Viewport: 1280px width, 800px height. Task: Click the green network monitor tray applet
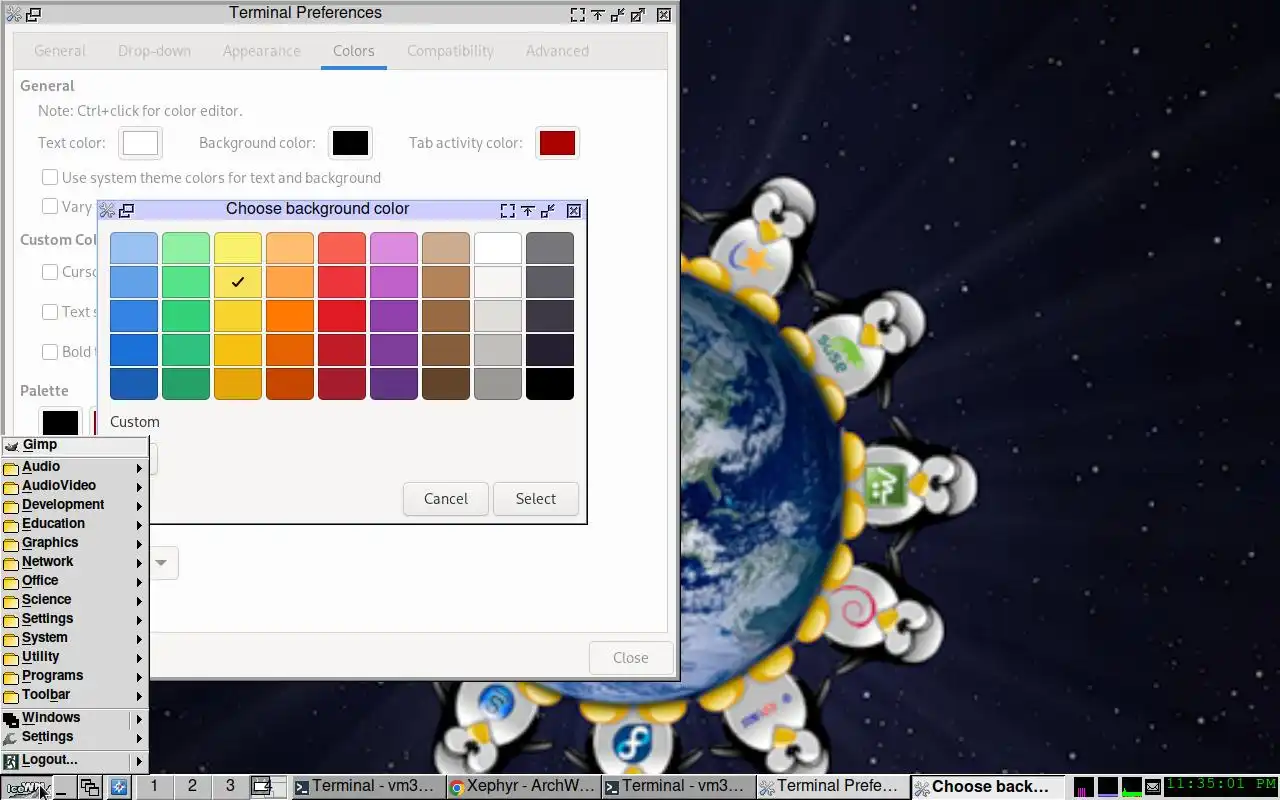(1131, 787)
